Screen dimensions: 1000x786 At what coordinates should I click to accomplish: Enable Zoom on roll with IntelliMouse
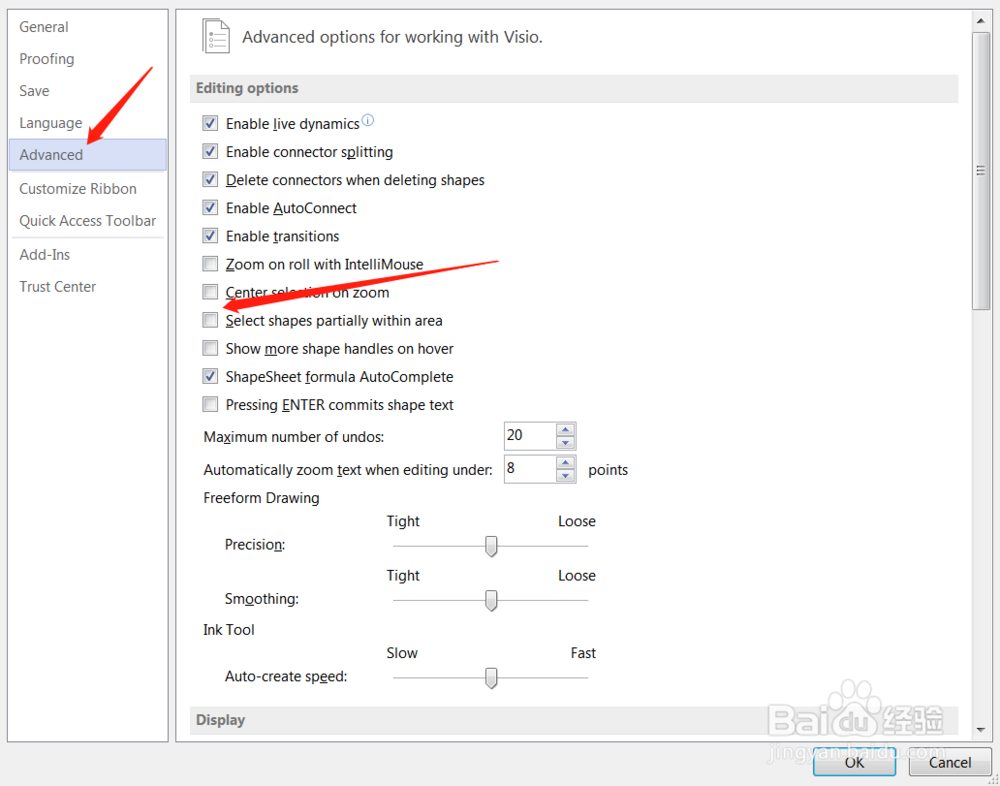pos(210,264)
